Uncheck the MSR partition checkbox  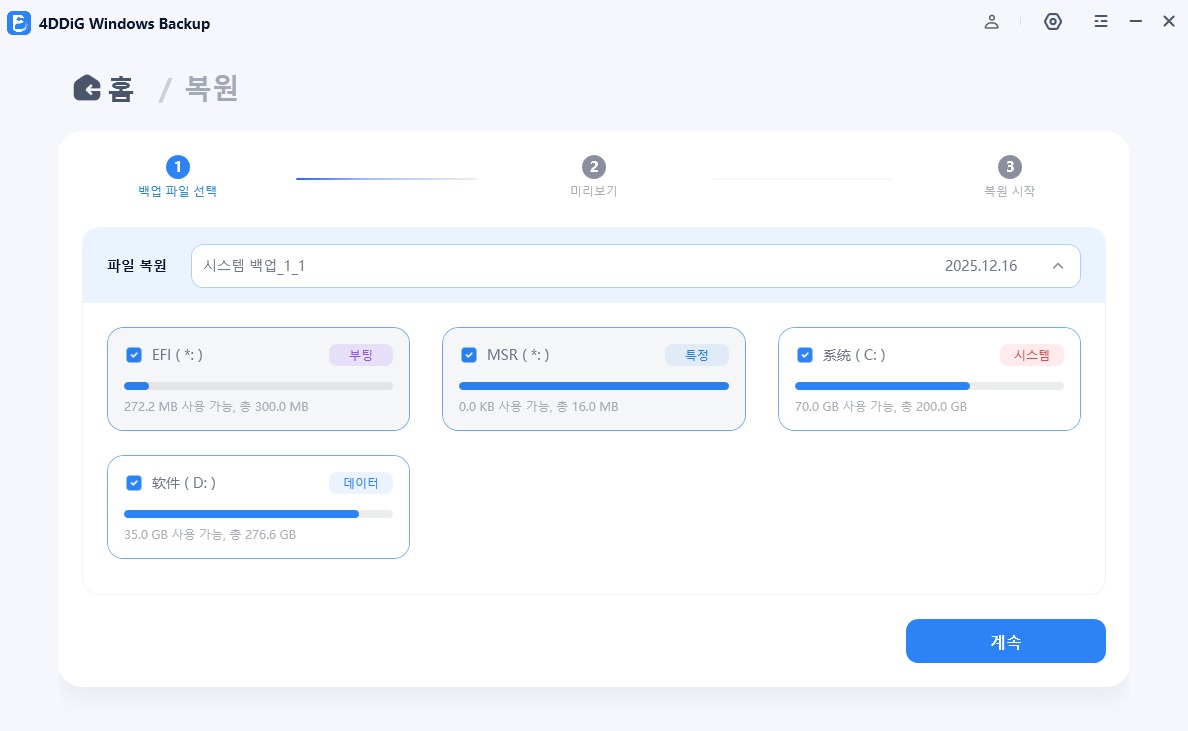point(469,355)
